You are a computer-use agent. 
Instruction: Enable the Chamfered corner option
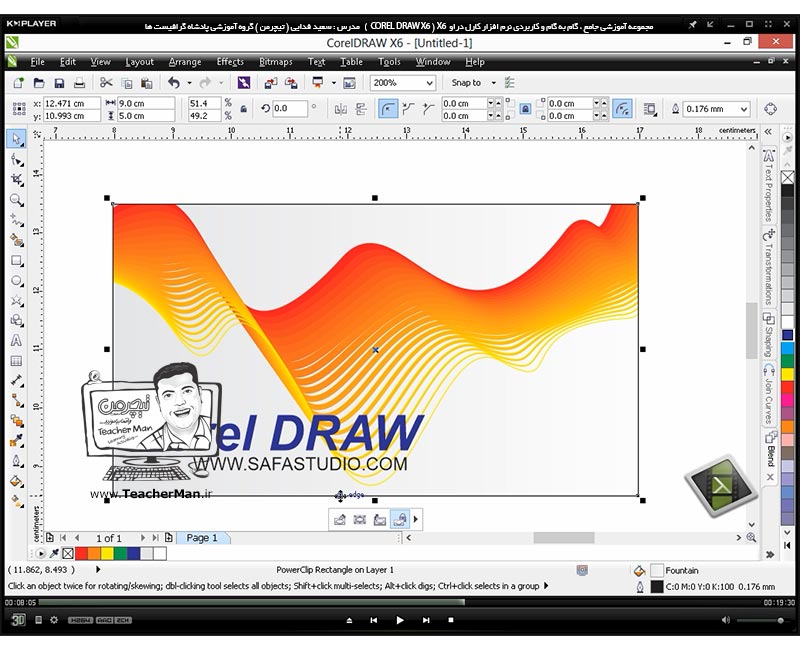pyautogui.click(x=429, y=109)
